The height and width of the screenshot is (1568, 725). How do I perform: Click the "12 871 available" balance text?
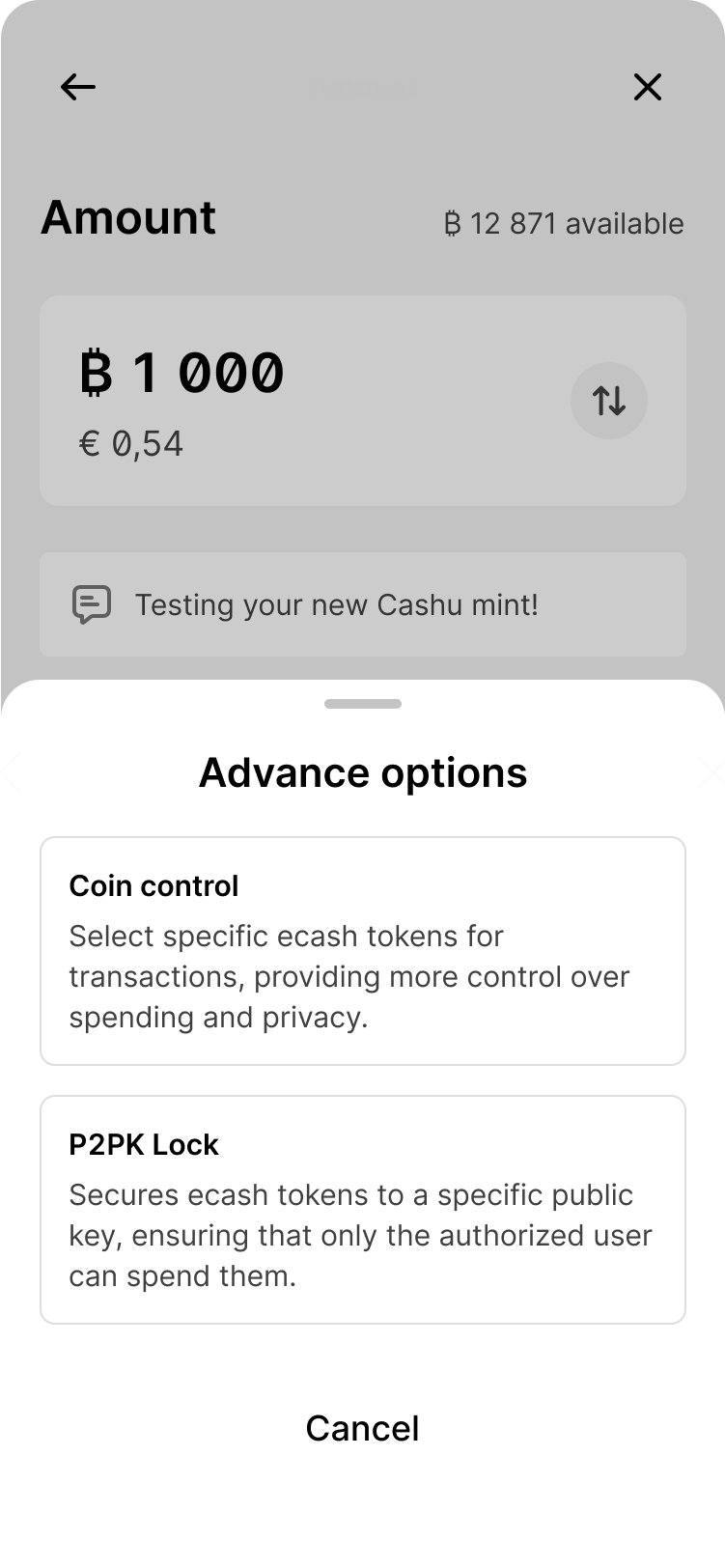576,224
